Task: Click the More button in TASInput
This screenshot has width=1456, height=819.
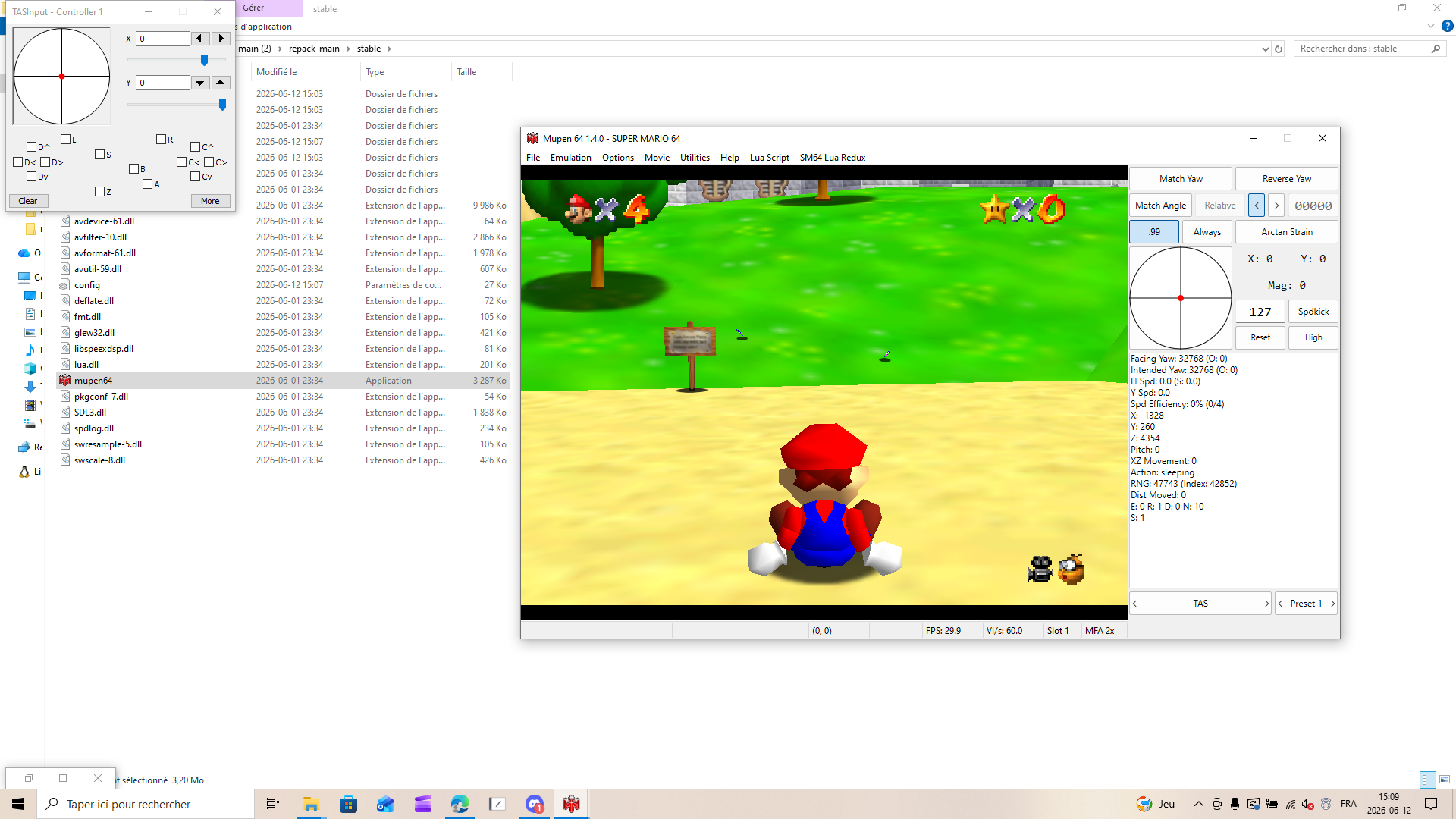Action: [x=210, y=201]
